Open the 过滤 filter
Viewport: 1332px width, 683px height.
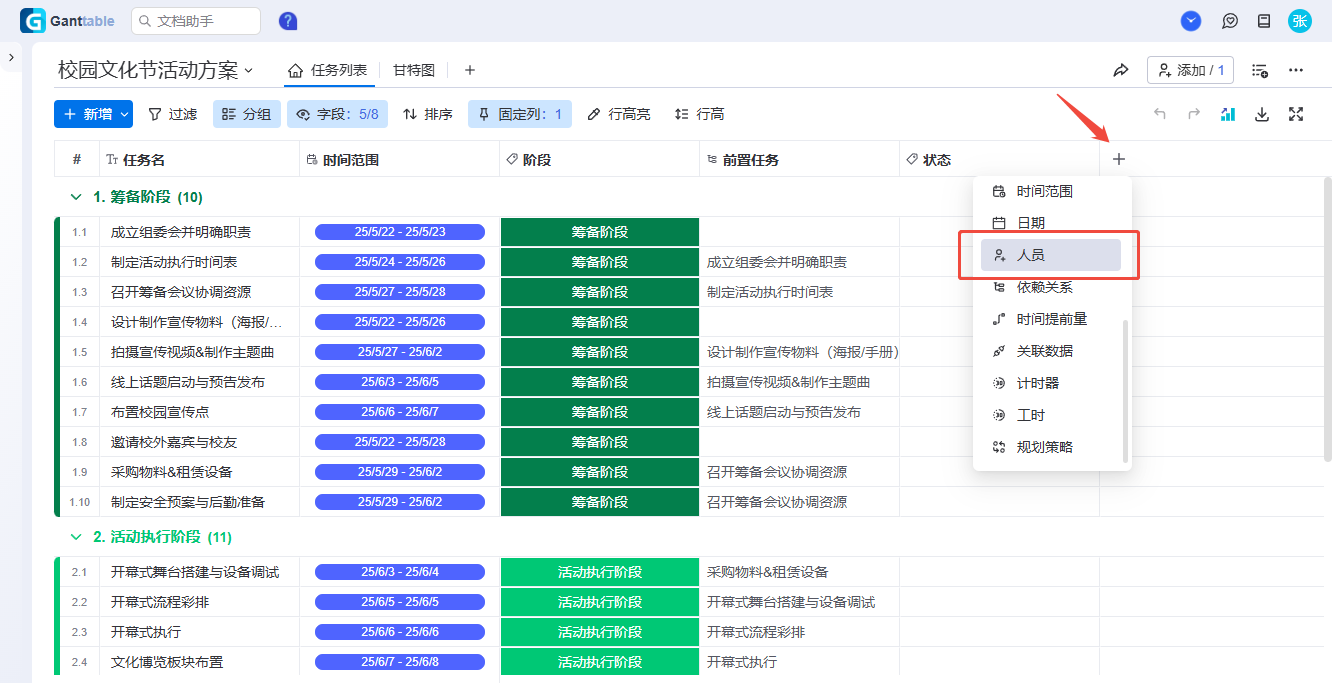point(173,114)
